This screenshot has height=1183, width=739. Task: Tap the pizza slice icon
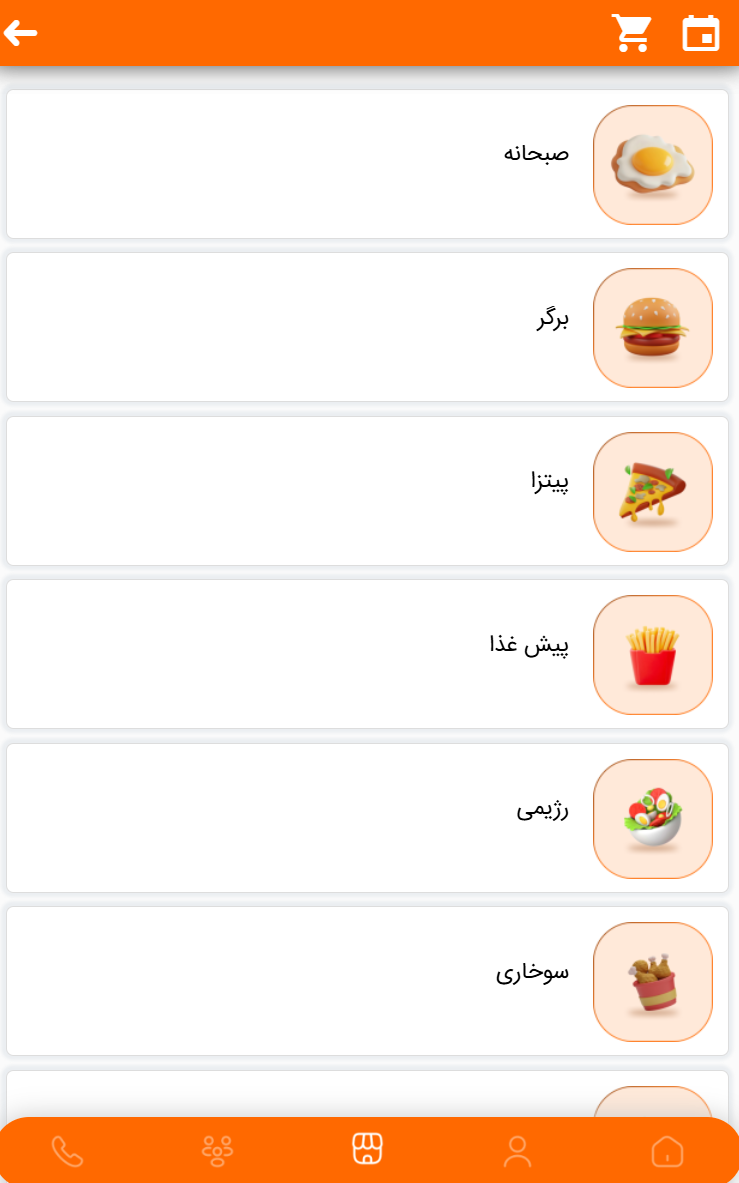point(652,492)
